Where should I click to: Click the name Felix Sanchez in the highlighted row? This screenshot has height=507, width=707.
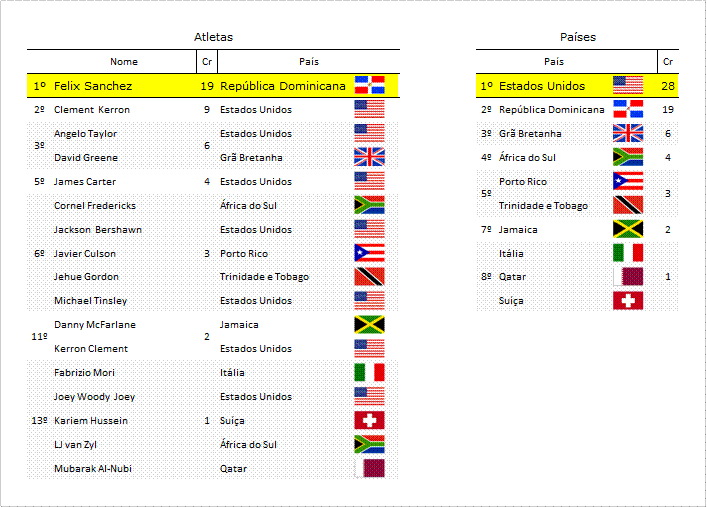pos(93,86)
